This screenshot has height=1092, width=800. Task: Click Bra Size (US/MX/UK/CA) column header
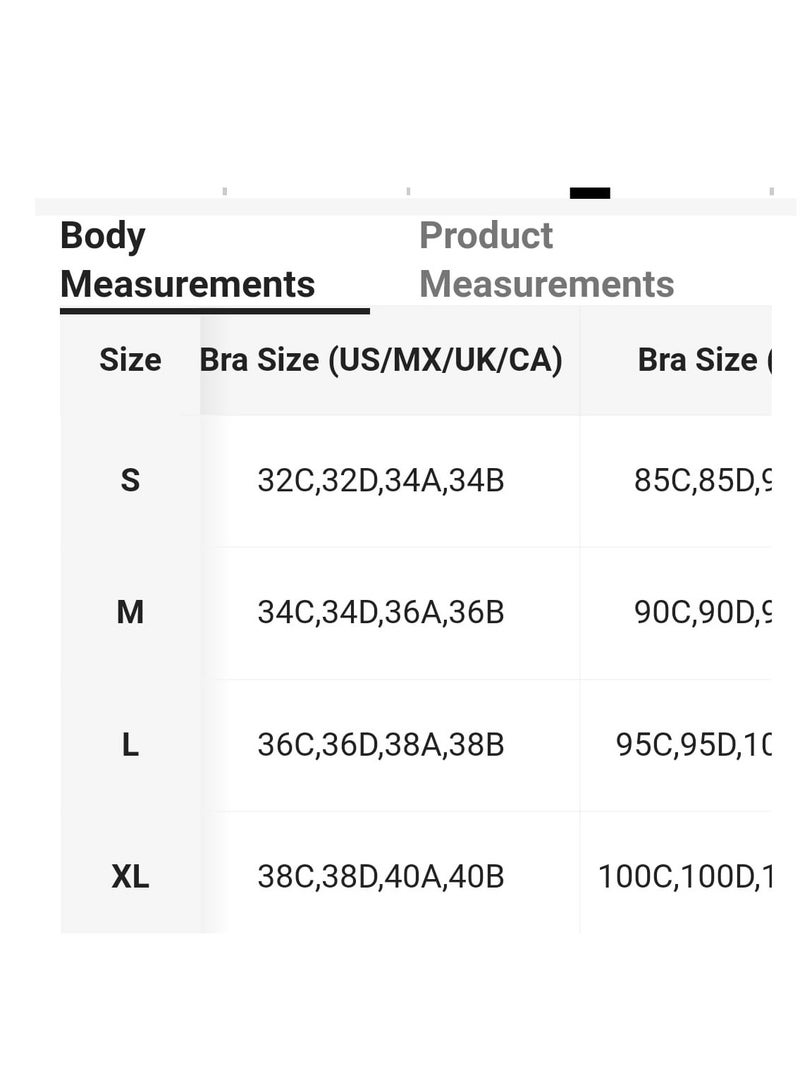pyautogui.click(x=381, y=360)
